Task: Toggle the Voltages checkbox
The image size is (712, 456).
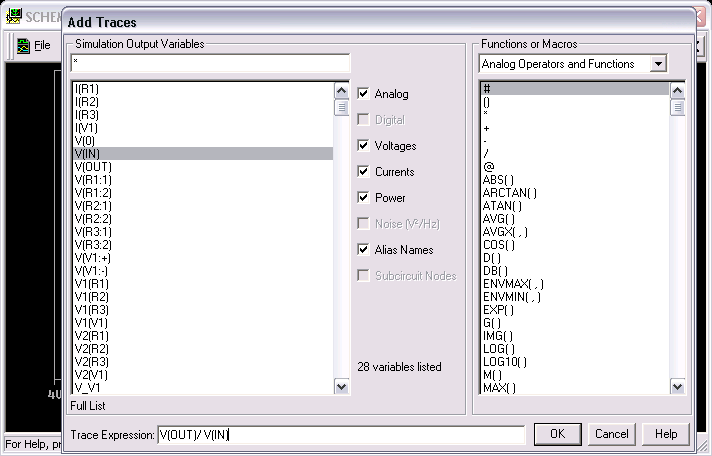Action: point(363,145)
